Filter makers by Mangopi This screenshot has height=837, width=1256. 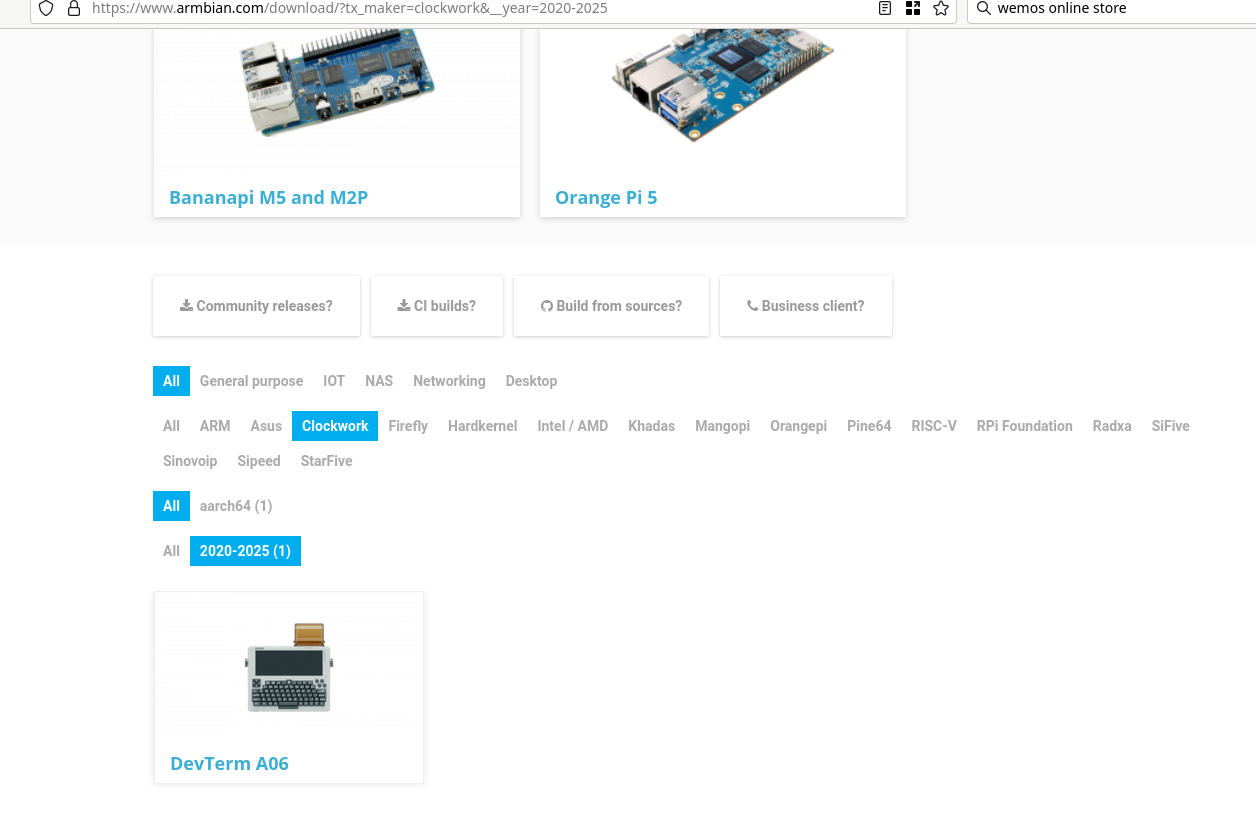(723, 426)
